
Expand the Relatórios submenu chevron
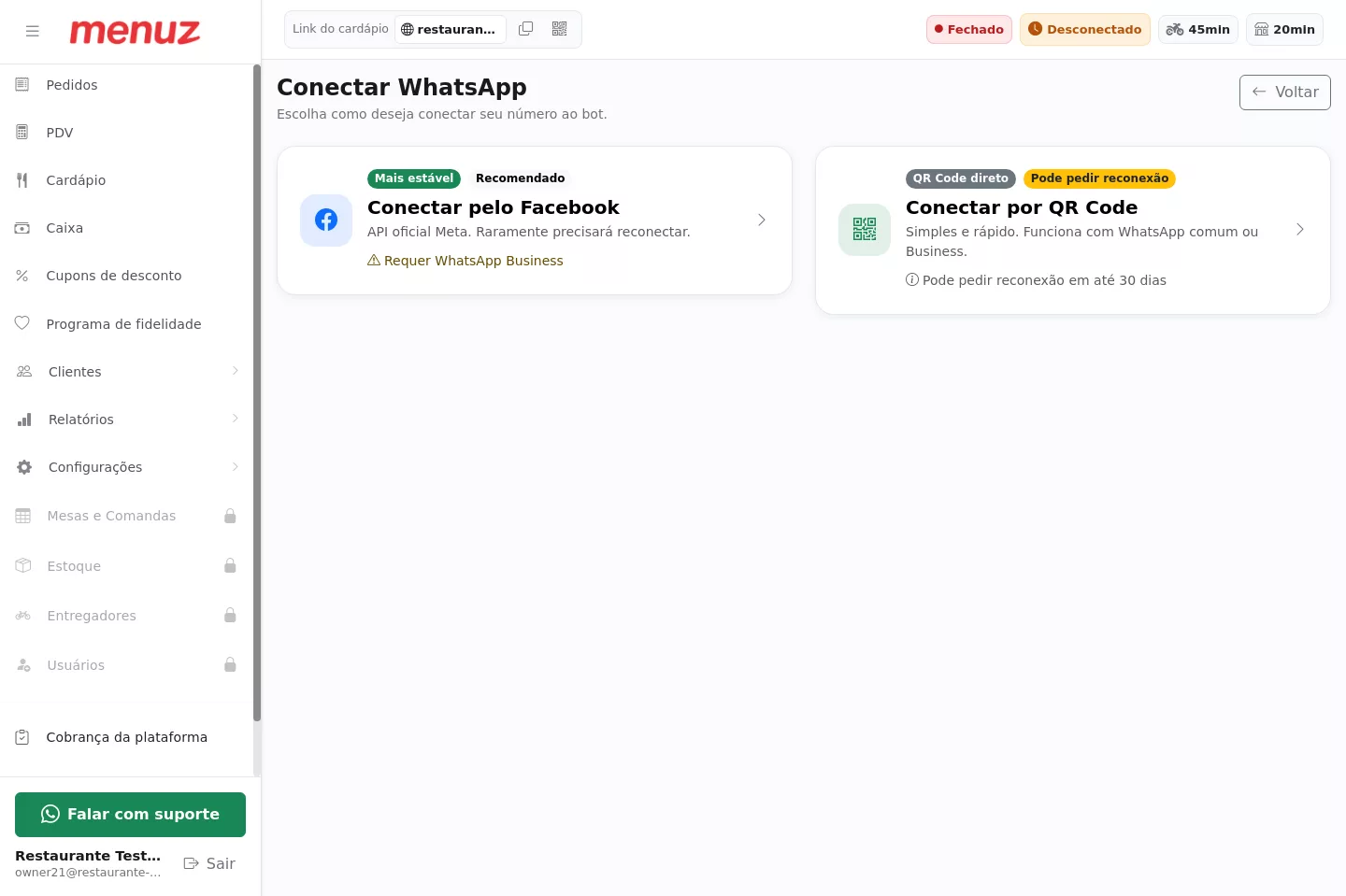point(236,419)
